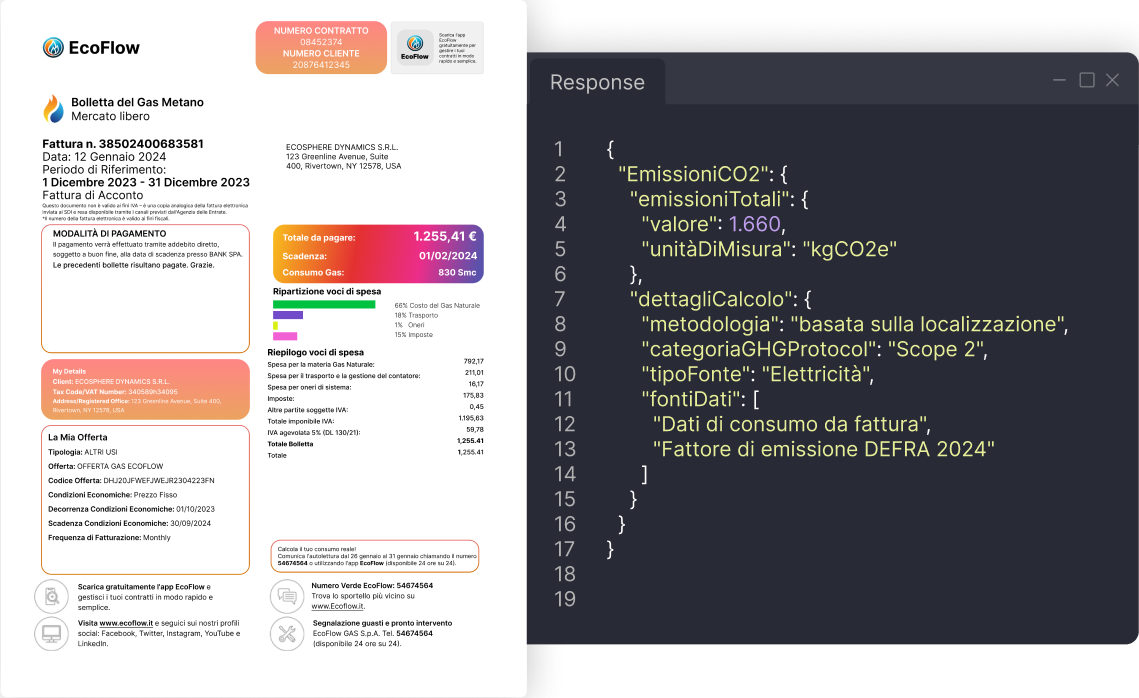Open the www.Ecoflow.it link under Numero Verde
1139x698 pixels.
tap(337, 606)
